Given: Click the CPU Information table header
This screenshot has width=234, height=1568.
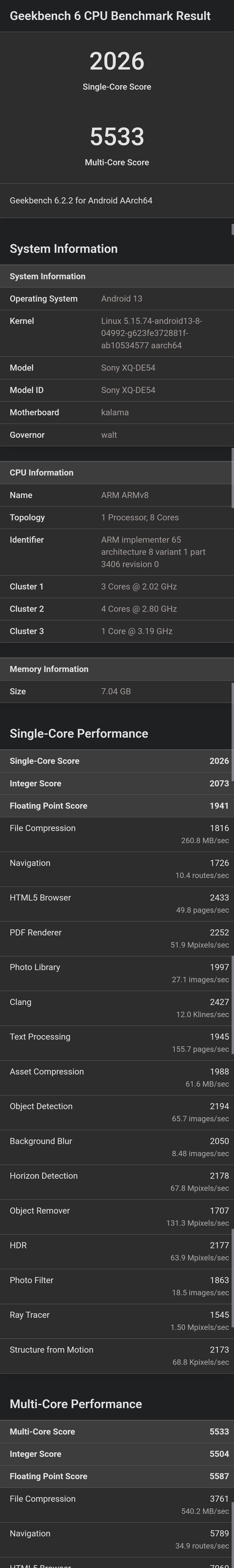Looking at the screenshot, I should pos(117,472).
